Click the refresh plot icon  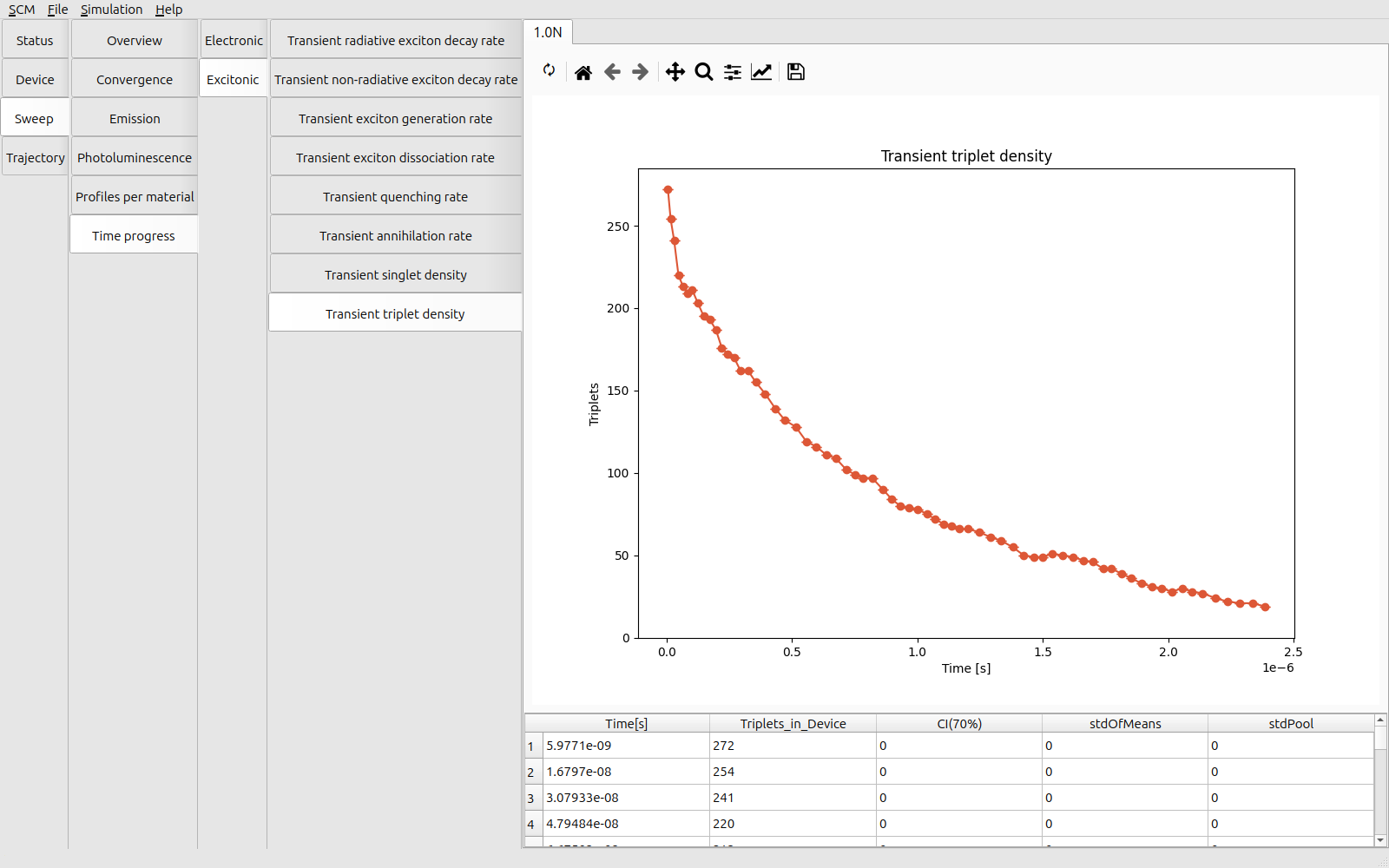[549, 71]
